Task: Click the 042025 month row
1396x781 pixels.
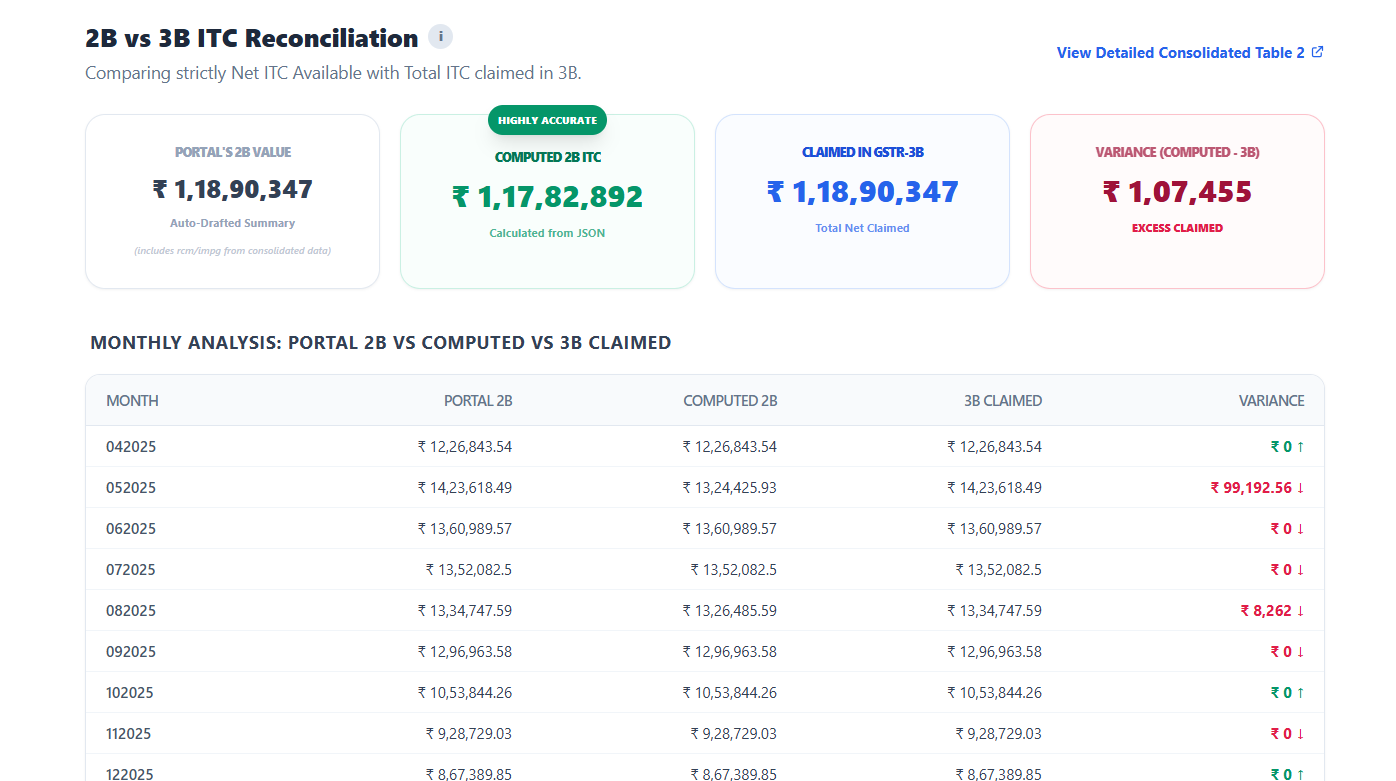Action: 131,447
